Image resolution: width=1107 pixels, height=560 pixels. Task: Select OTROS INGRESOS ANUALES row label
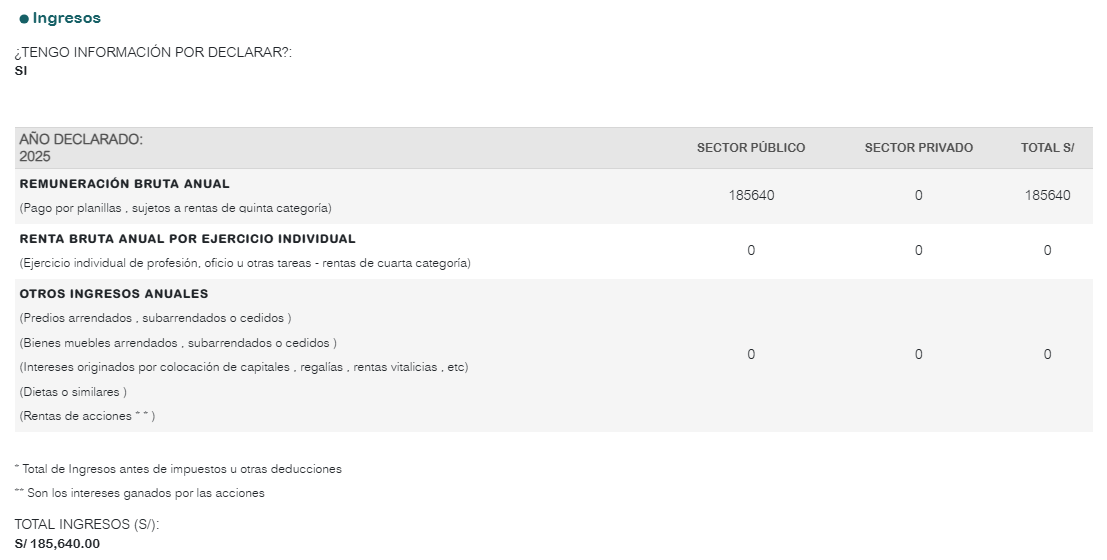tap(114, 294)
